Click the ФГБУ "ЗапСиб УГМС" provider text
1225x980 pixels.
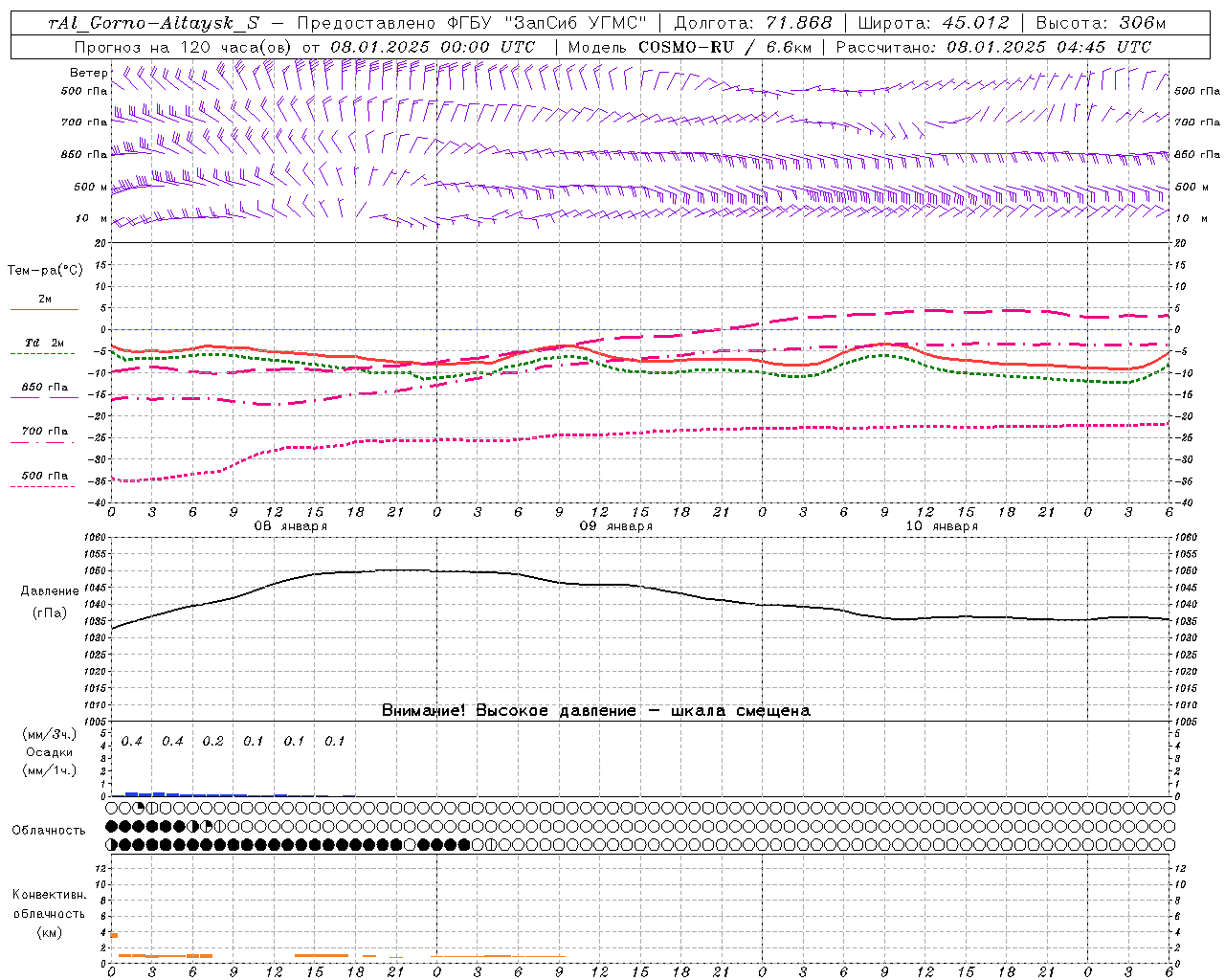coord(547,23)
